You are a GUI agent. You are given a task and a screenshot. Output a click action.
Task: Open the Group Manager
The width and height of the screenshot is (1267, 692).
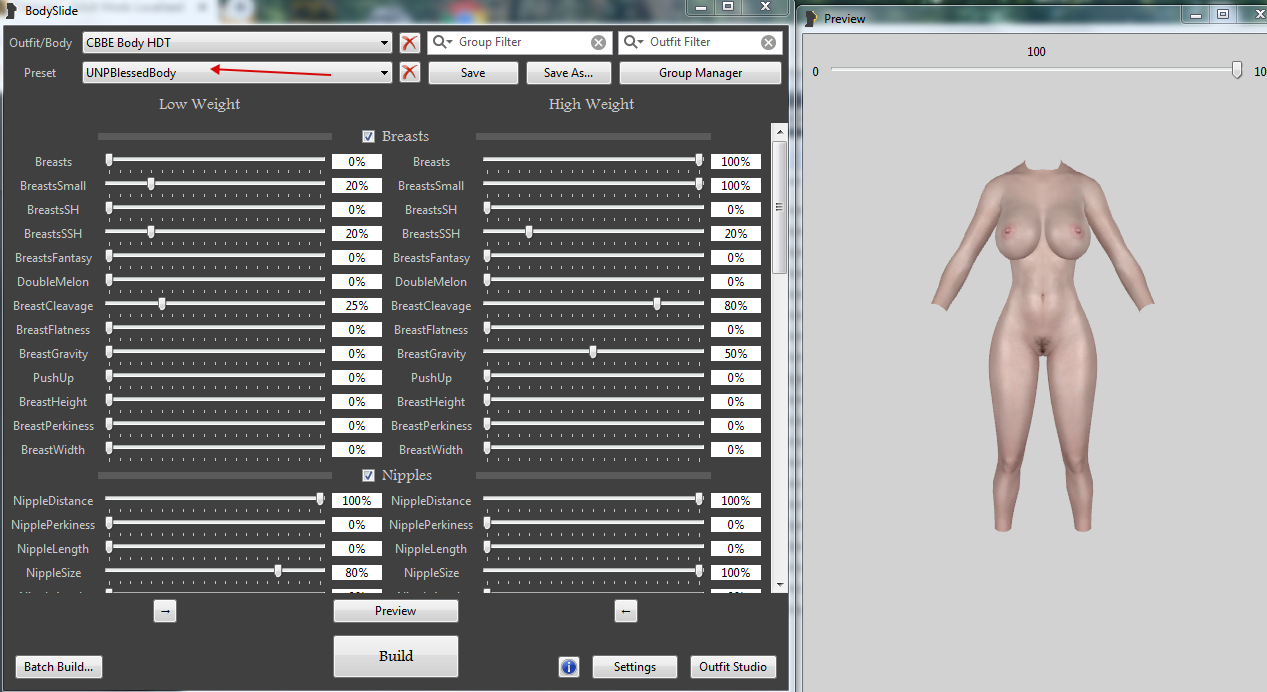click(x=700, y=73)
